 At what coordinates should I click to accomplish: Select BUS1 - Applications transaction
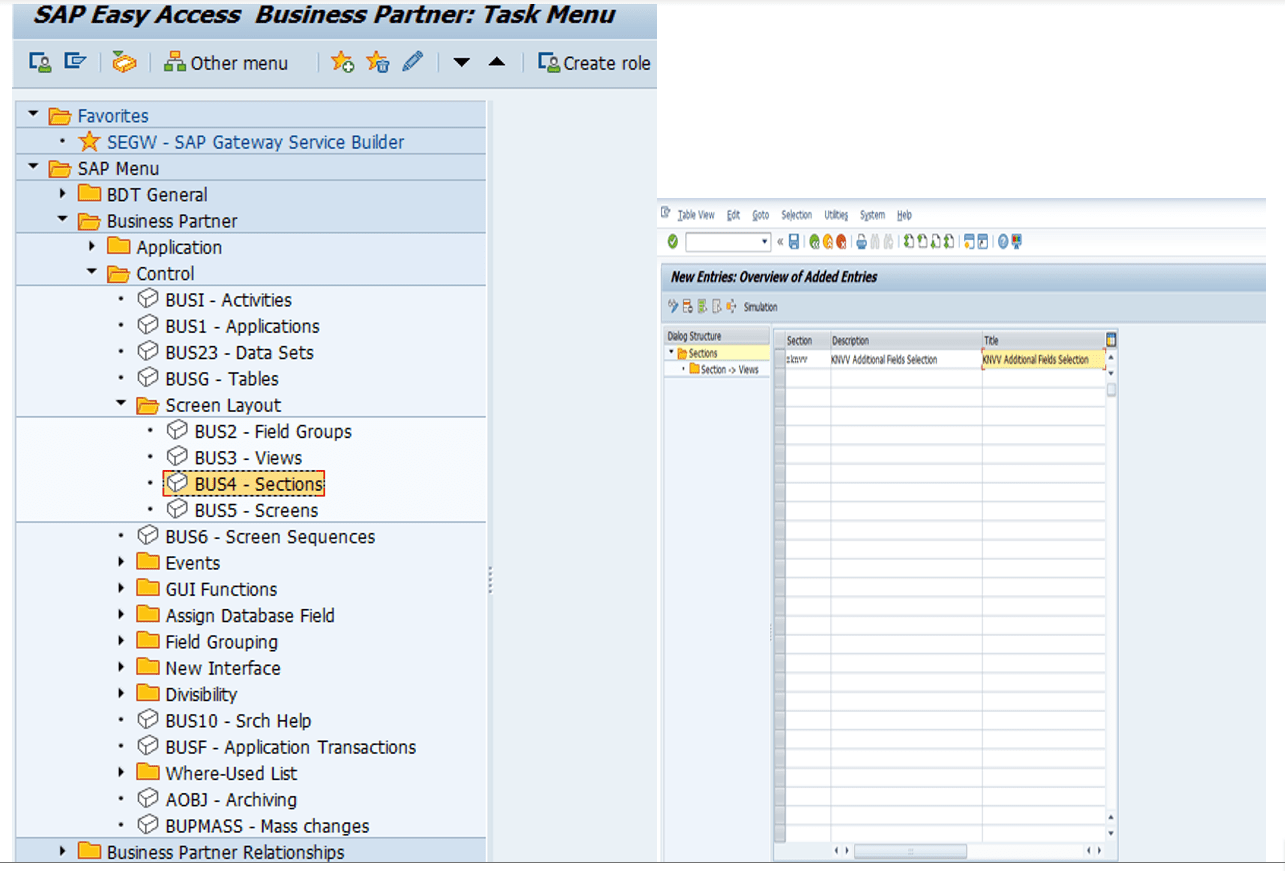(x=242, y=326)
